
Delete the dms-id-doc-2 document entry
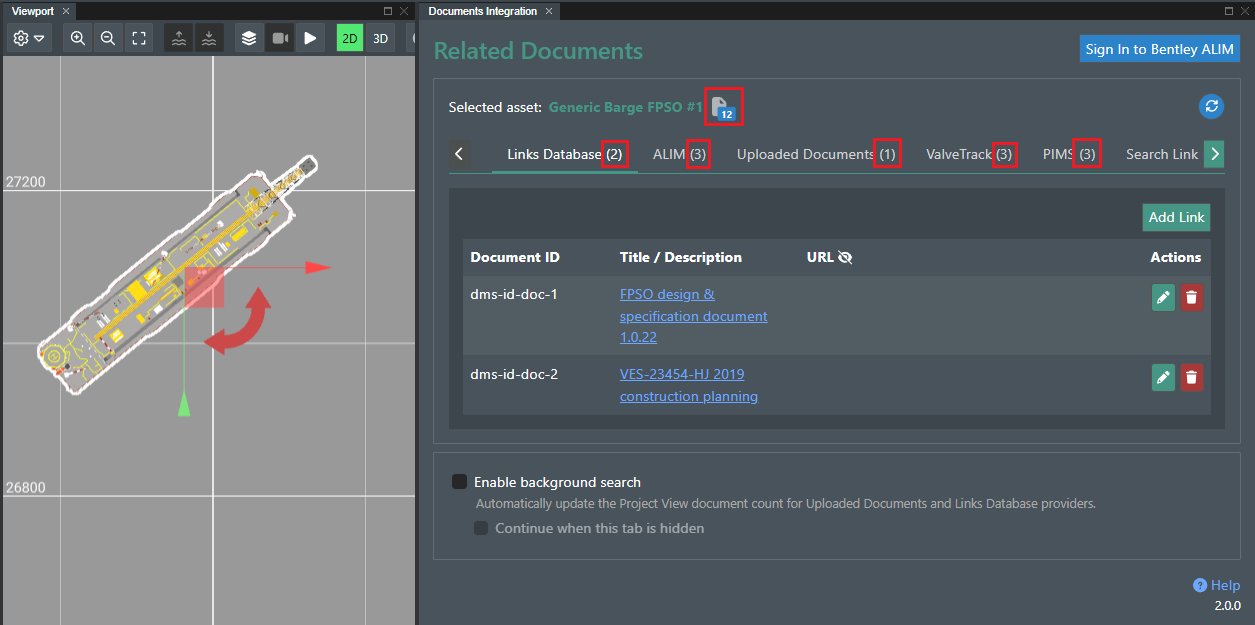tap(1192, 377)
